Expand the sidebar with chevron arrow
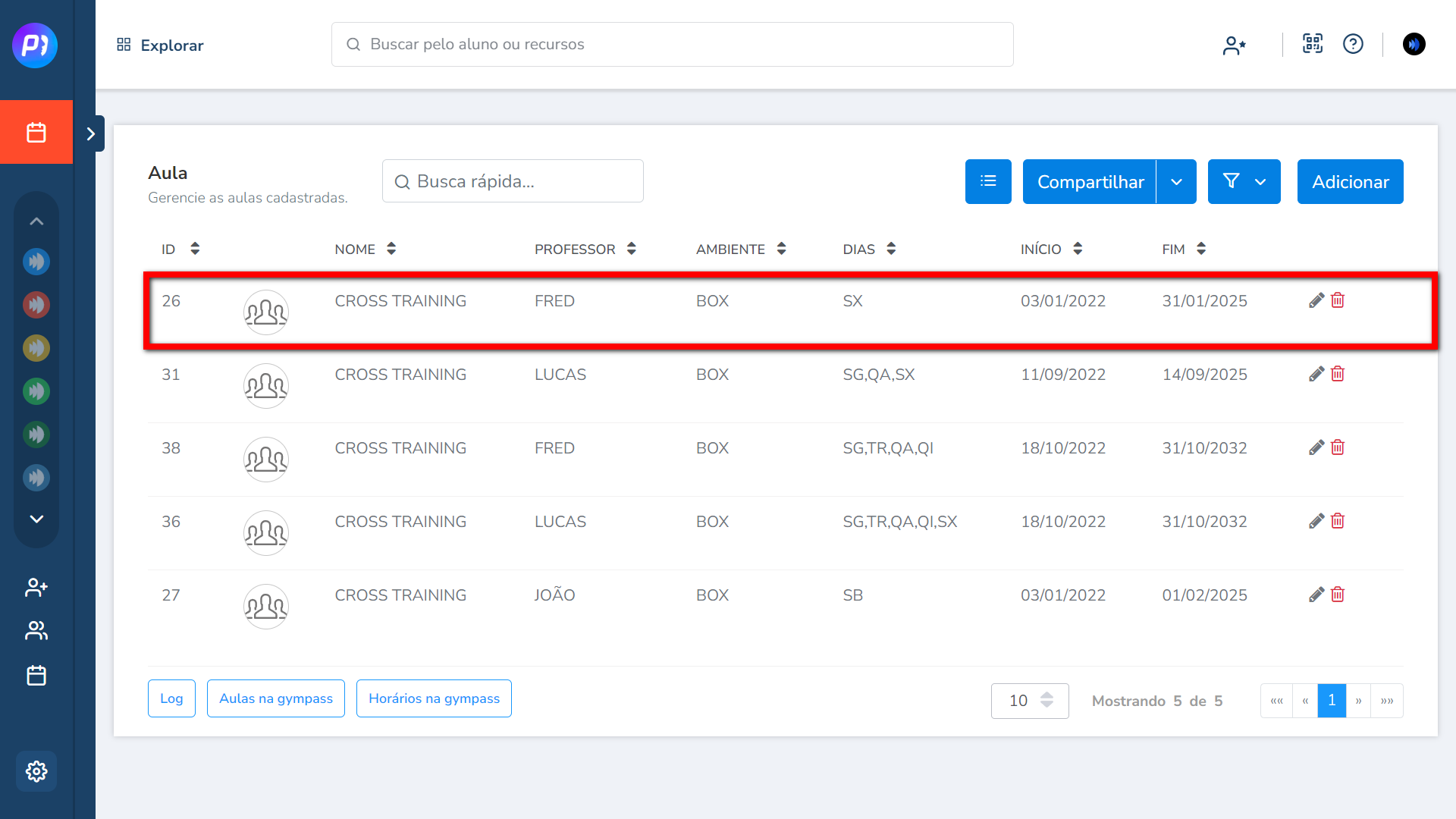This screenshot has height=819, width=1456. pos(91,133)
